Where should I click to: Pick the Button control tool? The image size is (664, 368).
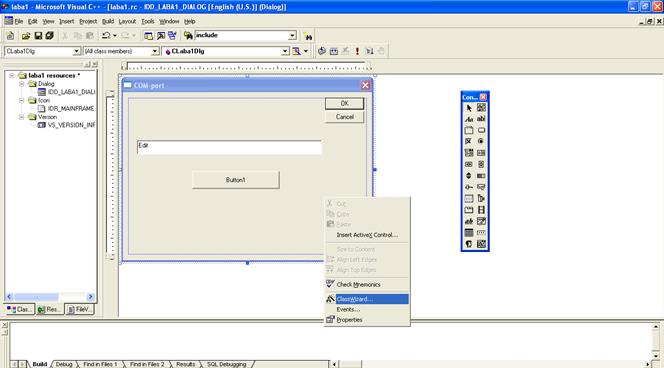481,130
